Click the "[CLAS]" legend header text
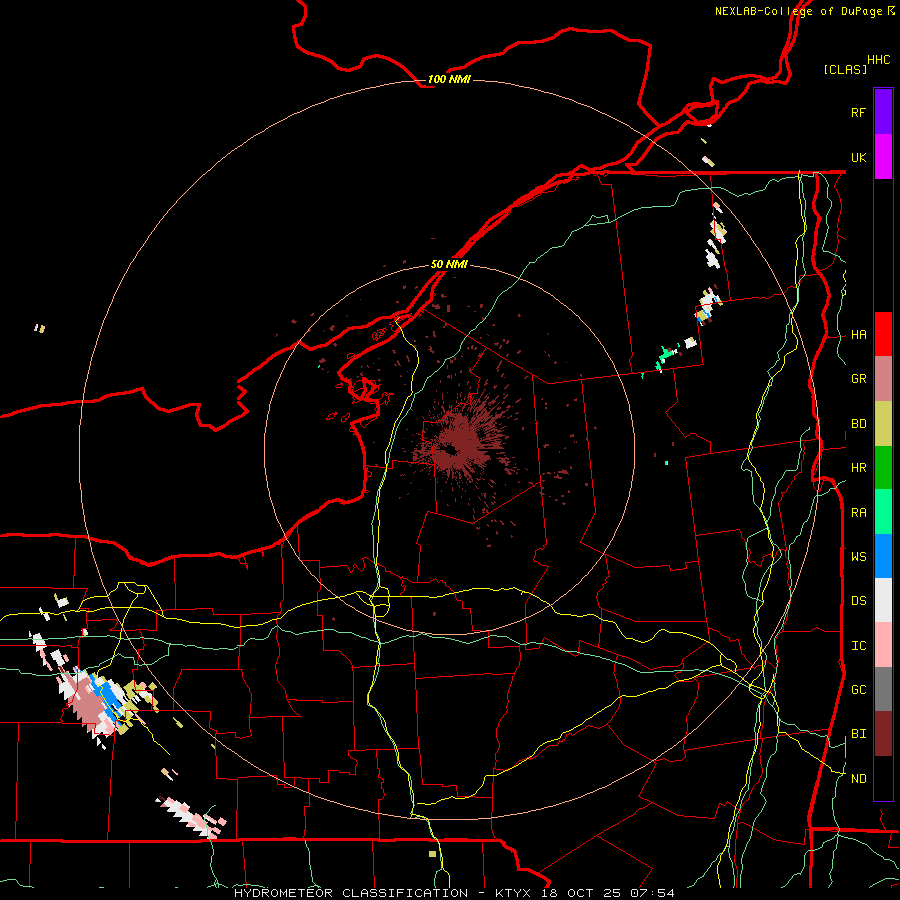 click(x=845, y=69)
